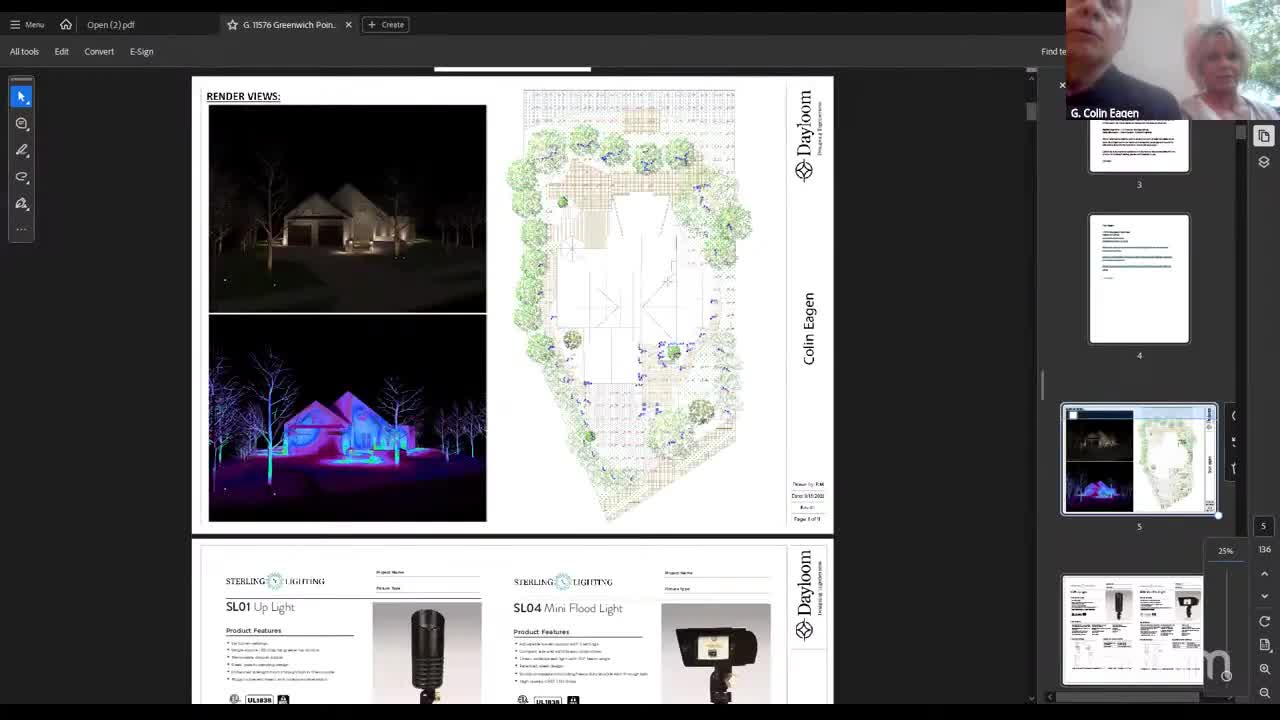This screenshot has width=1280, height=720.
Task: Toggle the page thumbnails panel
Action: (1264, 136)
